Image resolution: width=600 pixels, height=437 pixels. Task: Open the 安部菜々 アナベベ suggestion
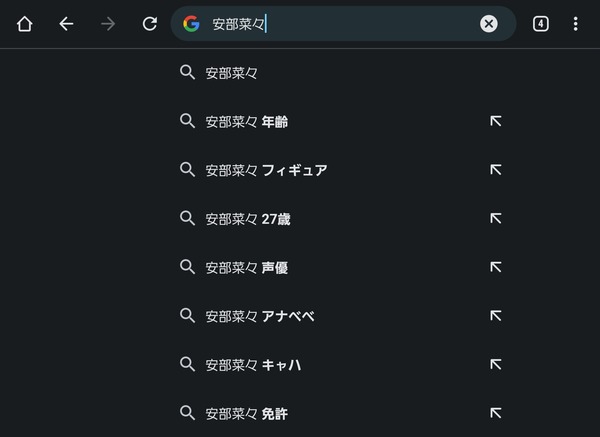[x=329, y=316]
